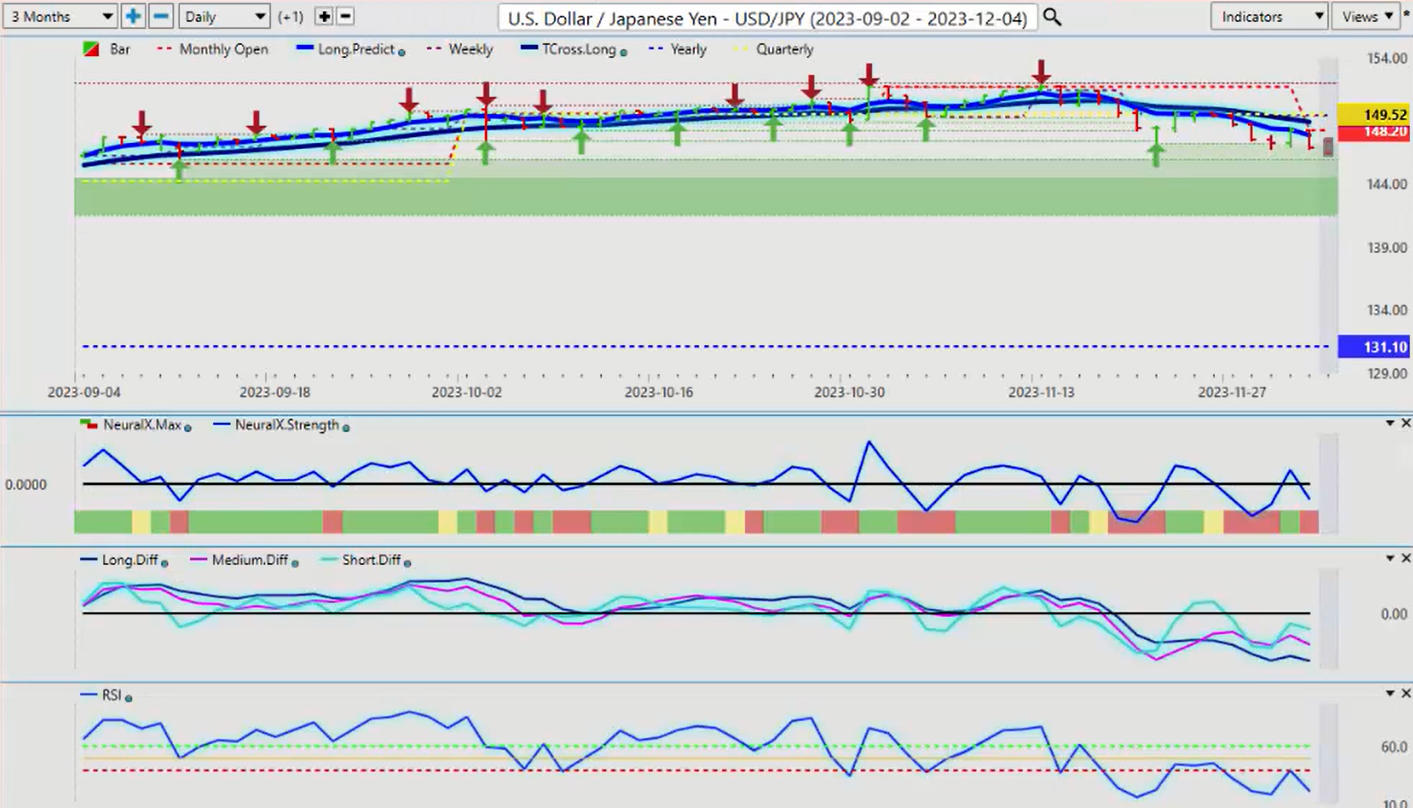1413x808 pixels.
Task: Click the 2023-09-04 date label
Action: point(82,393)
